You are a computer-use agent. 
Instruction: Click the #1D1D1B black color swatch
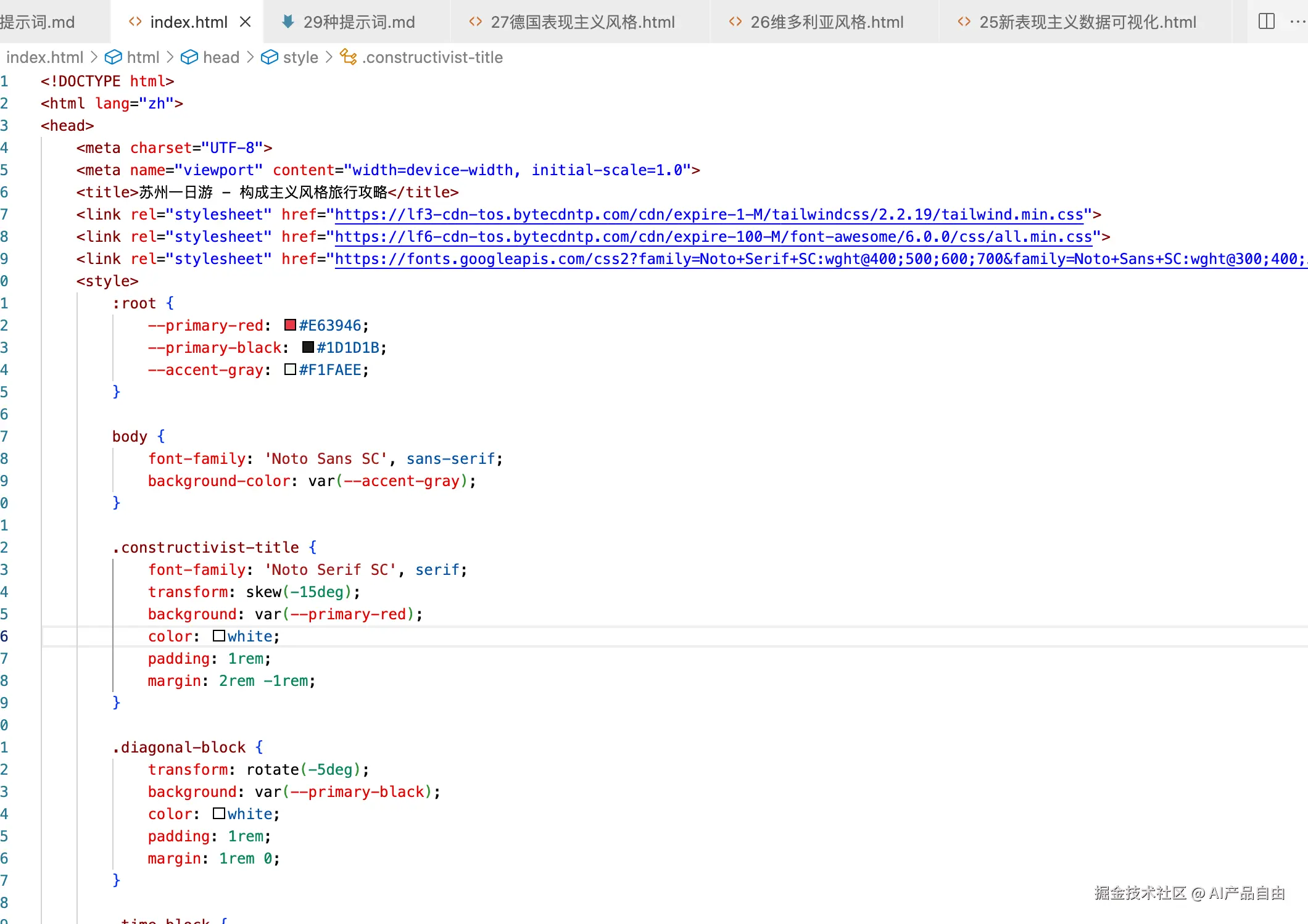(x=308, y=347)
